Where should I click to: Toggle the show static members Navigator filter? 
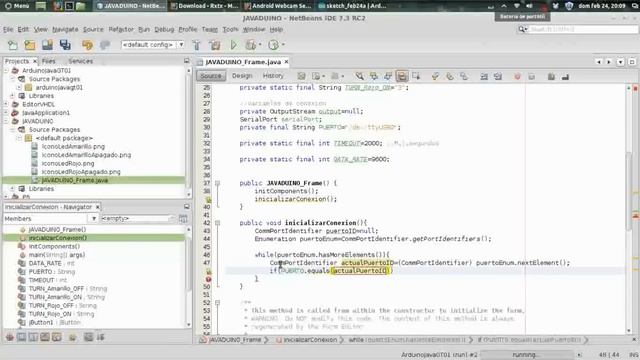[x=33, y=337]
